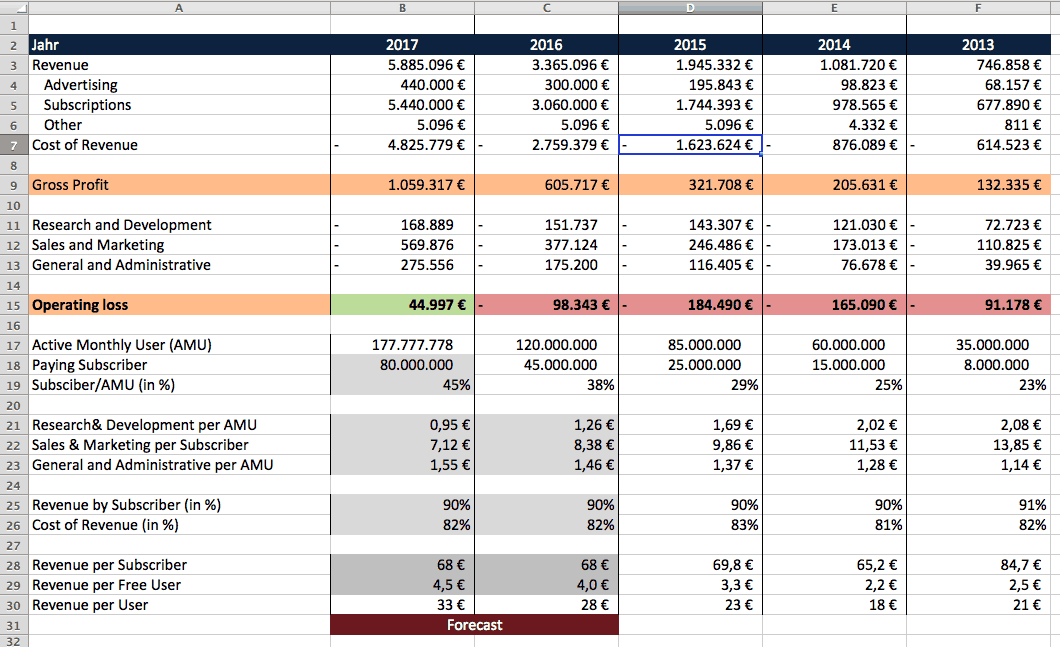Screen dimensions: 1060x647
Task: Click the 2017 year header cell
Action: click(x=402, y=45)
